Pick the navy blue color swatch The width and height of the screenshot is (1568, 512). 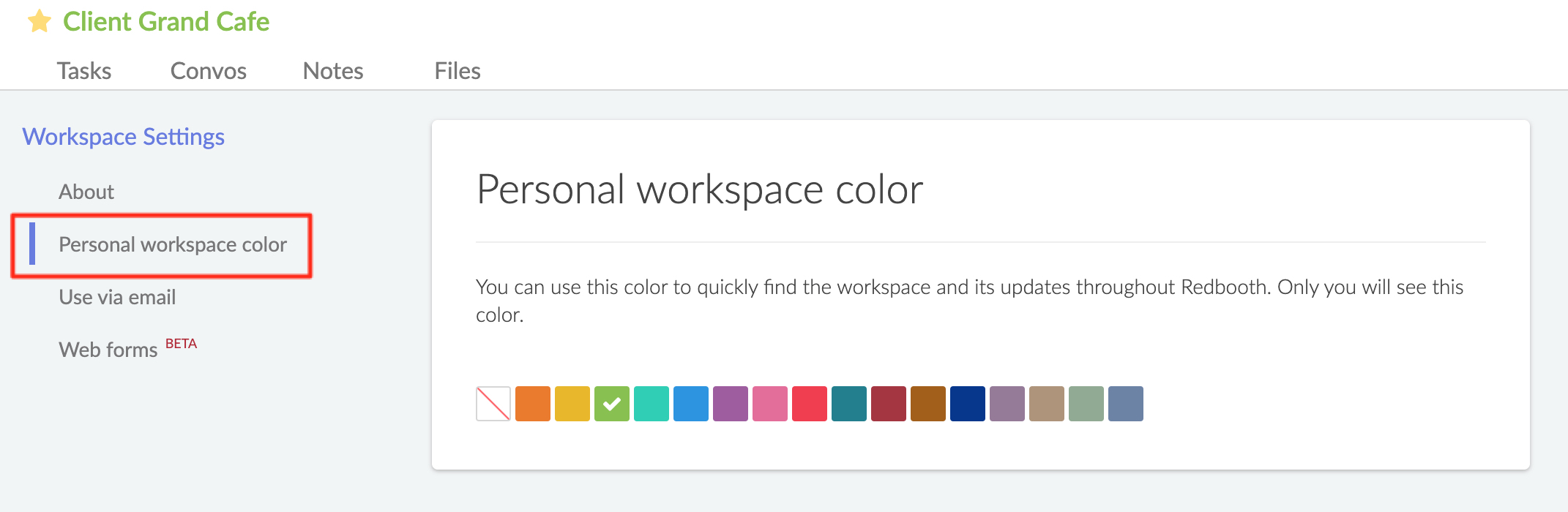968,404
